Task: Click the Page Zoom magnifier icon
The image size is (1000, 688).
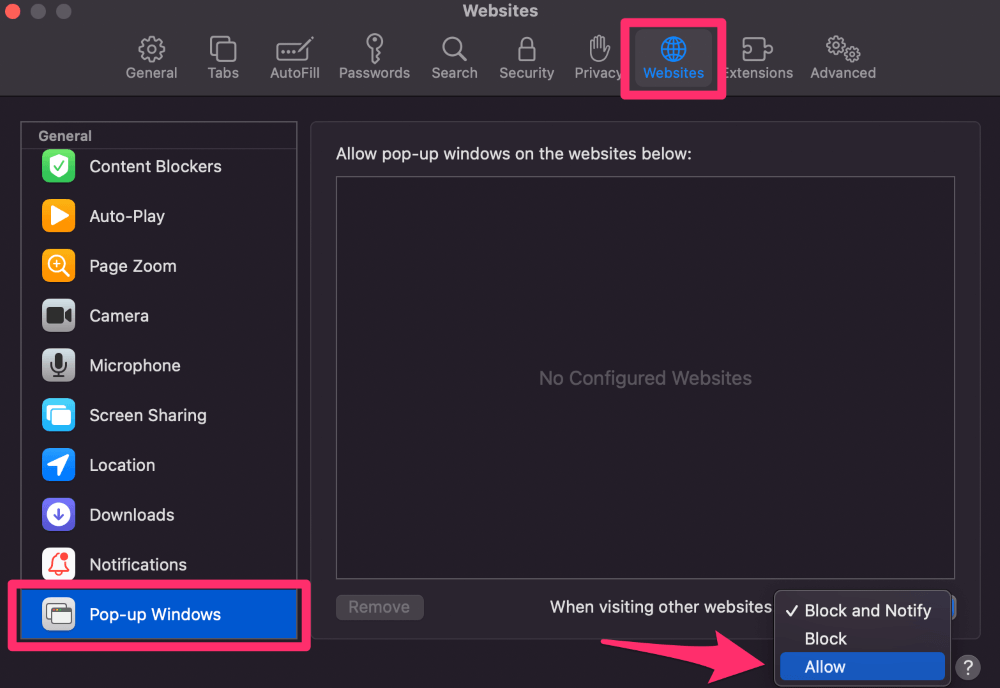Action: (x=59, y=265)
